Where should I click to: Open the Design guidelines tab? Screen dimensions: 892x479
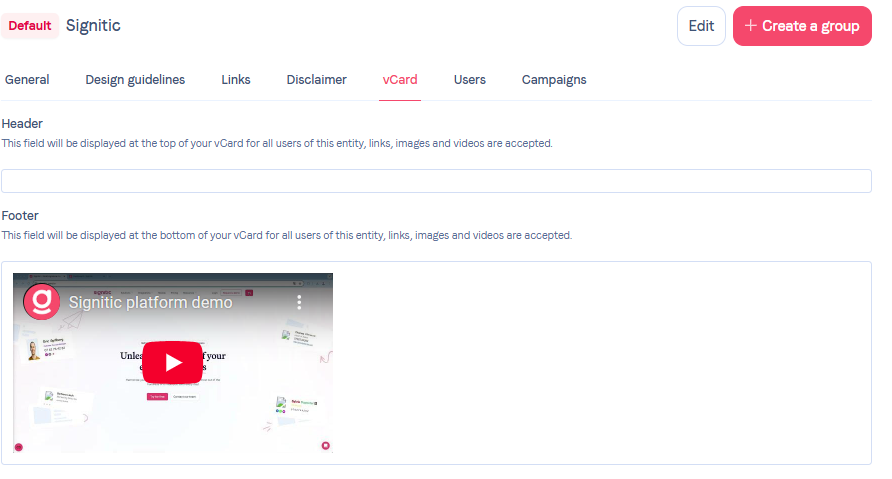tap(135, 80)
